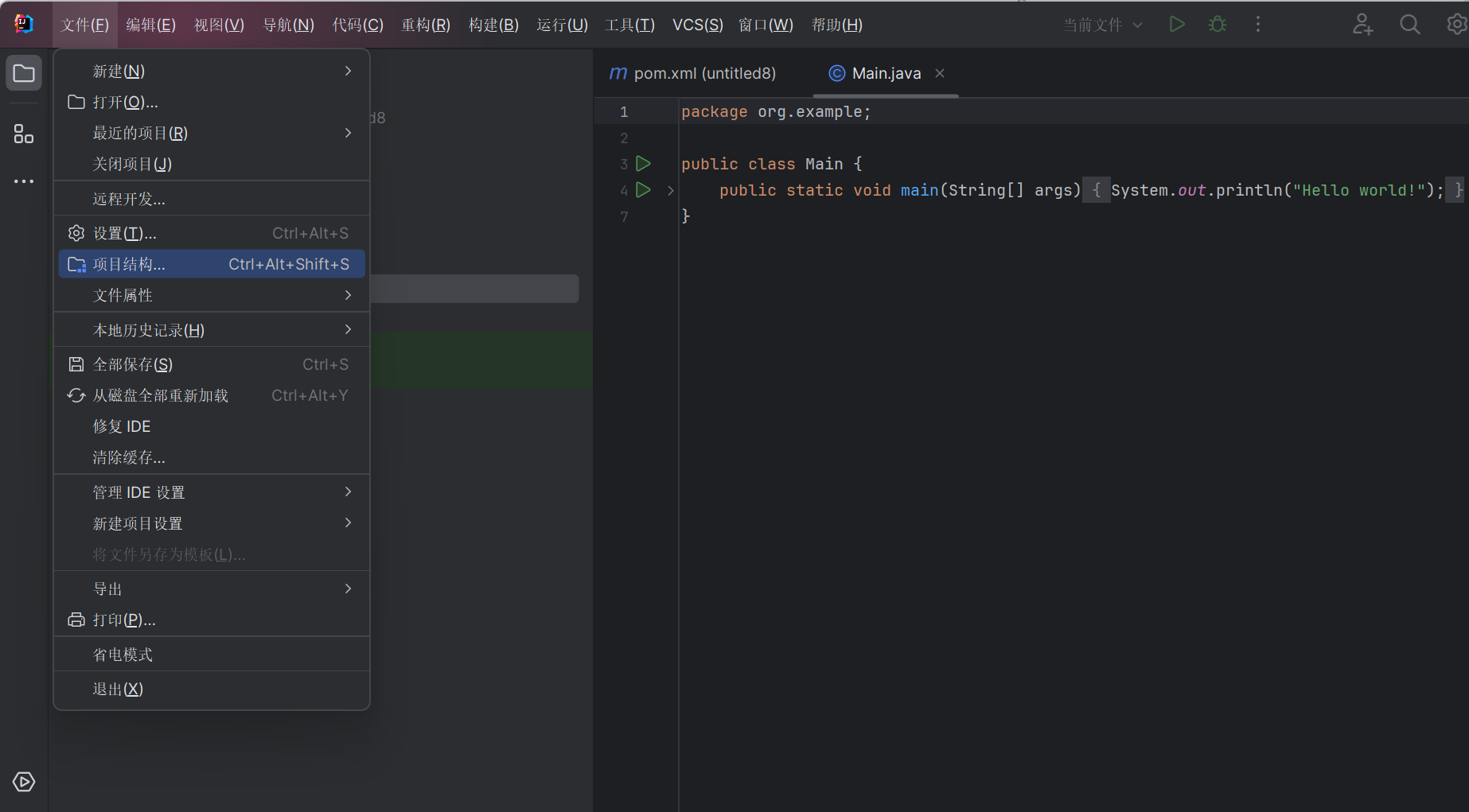Expand the 最近的项目(R) submenu
The width and height of the screenshot is (1469, 812).
pyautogui.click(x=212, y=133)
